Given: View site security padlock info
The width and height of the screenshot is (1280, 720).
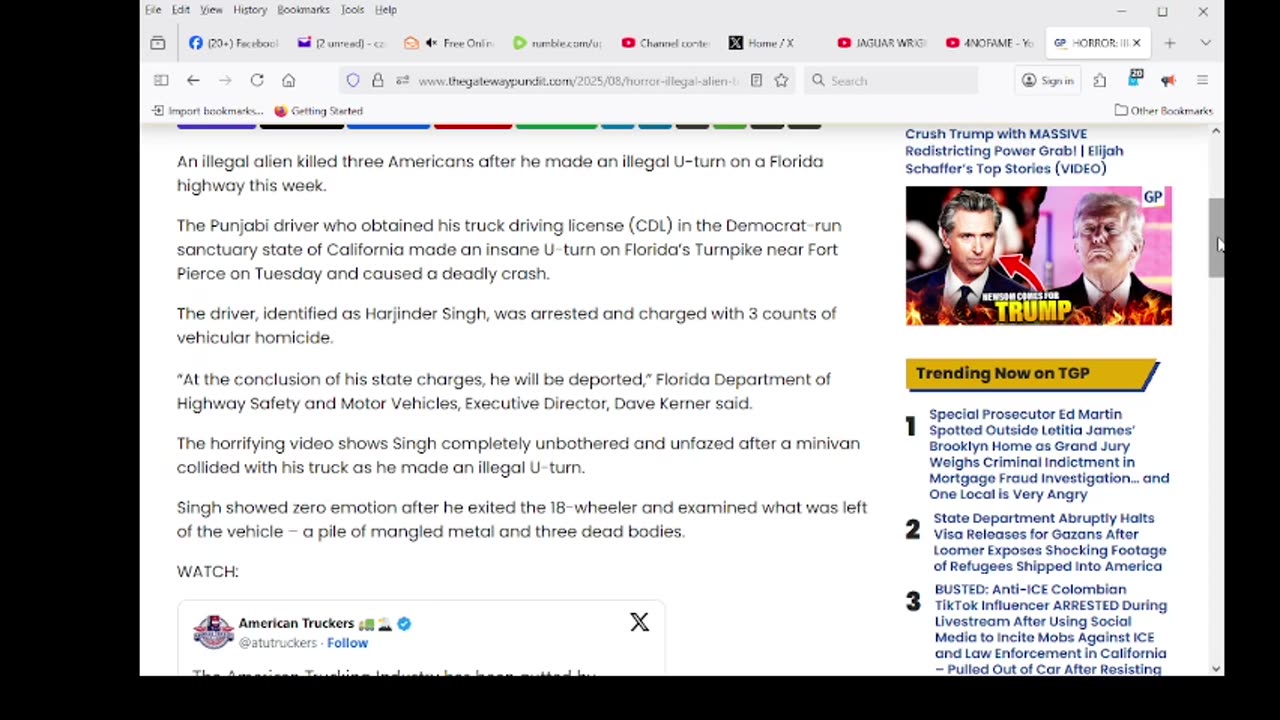Looking at the screenshot, I should [378, 80].
